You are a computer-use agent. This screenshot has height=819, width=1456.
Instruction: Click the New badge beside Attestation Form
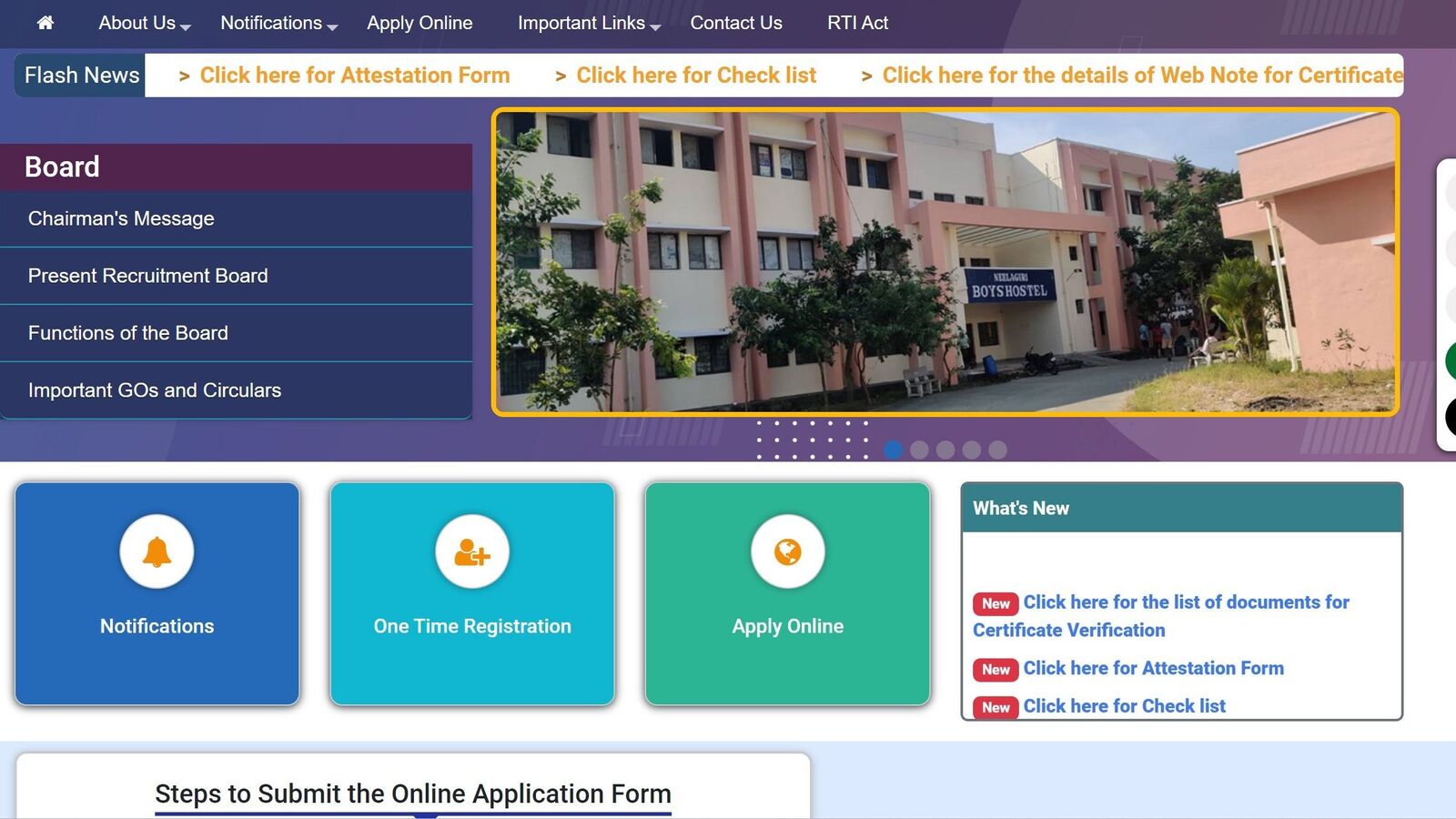pyautogui.click(x=996, y=670)
